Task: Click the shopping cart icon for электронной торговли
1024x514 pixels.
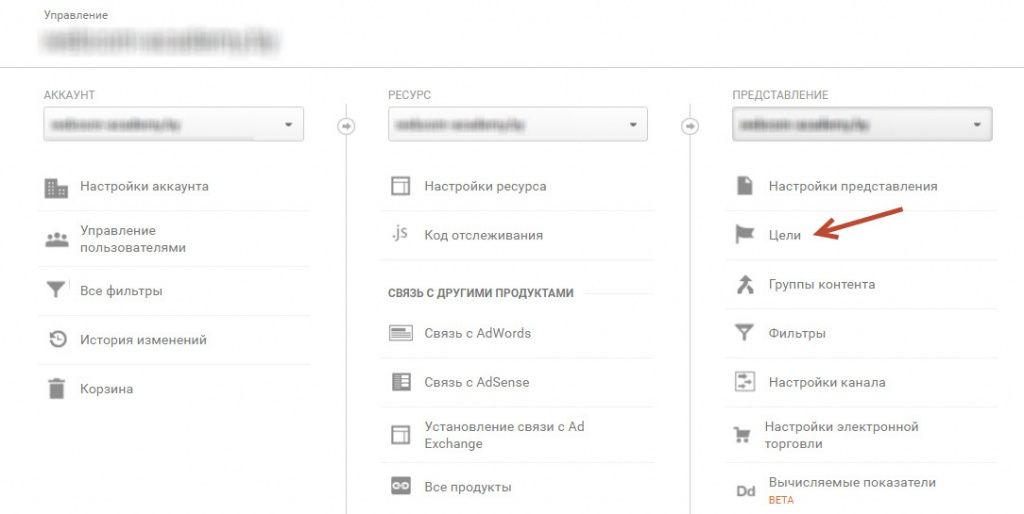Action: coord(743,435)
